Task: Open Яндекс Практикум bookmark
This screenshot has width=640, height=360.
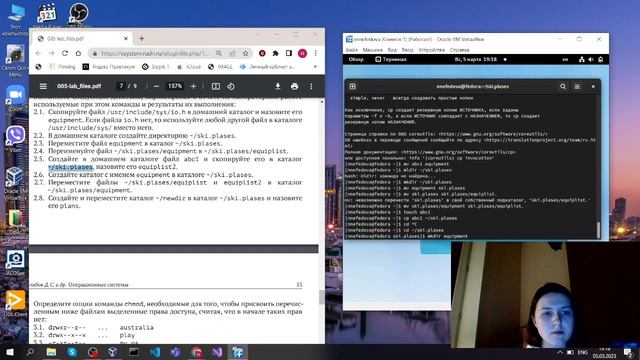Action: click(109, 67)
